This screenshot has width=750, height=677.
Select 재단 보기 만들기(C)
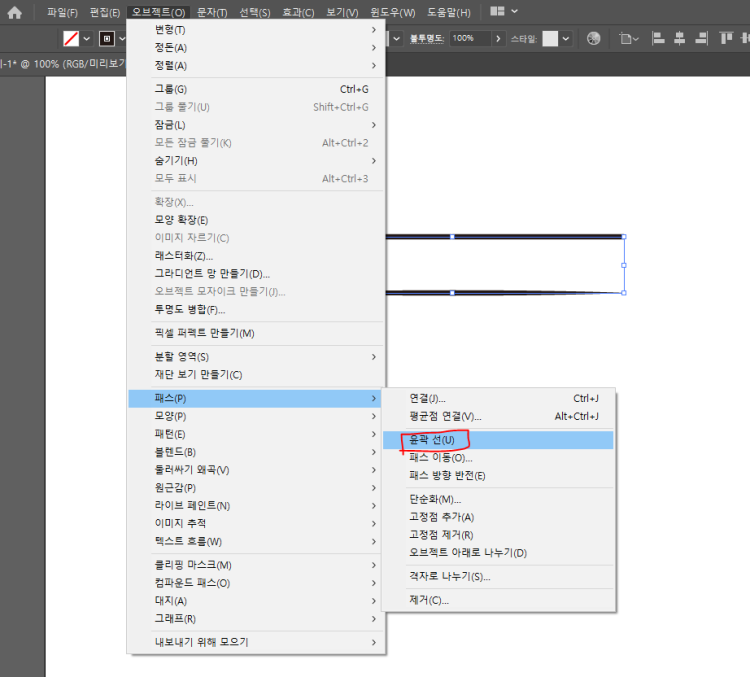pyautogui.click(x=256, y=374)
